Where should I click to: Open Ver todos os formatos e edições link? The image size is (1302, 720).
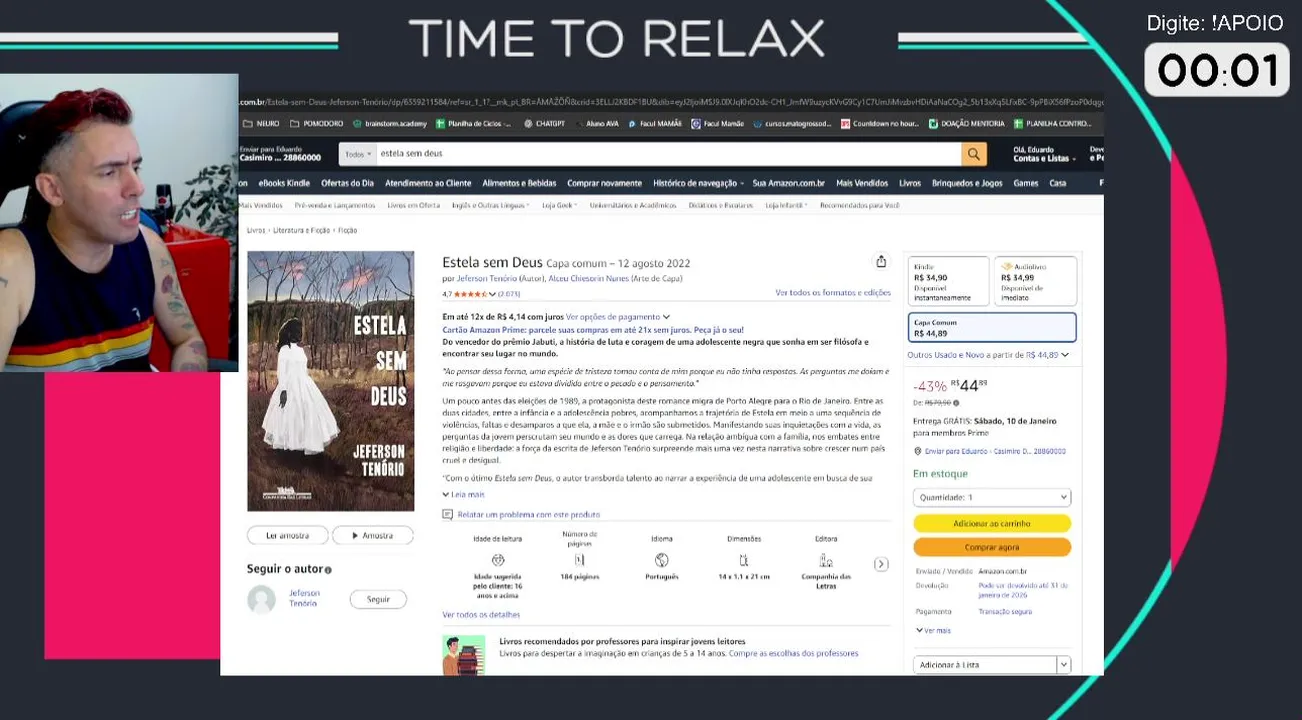coord(833,293)
